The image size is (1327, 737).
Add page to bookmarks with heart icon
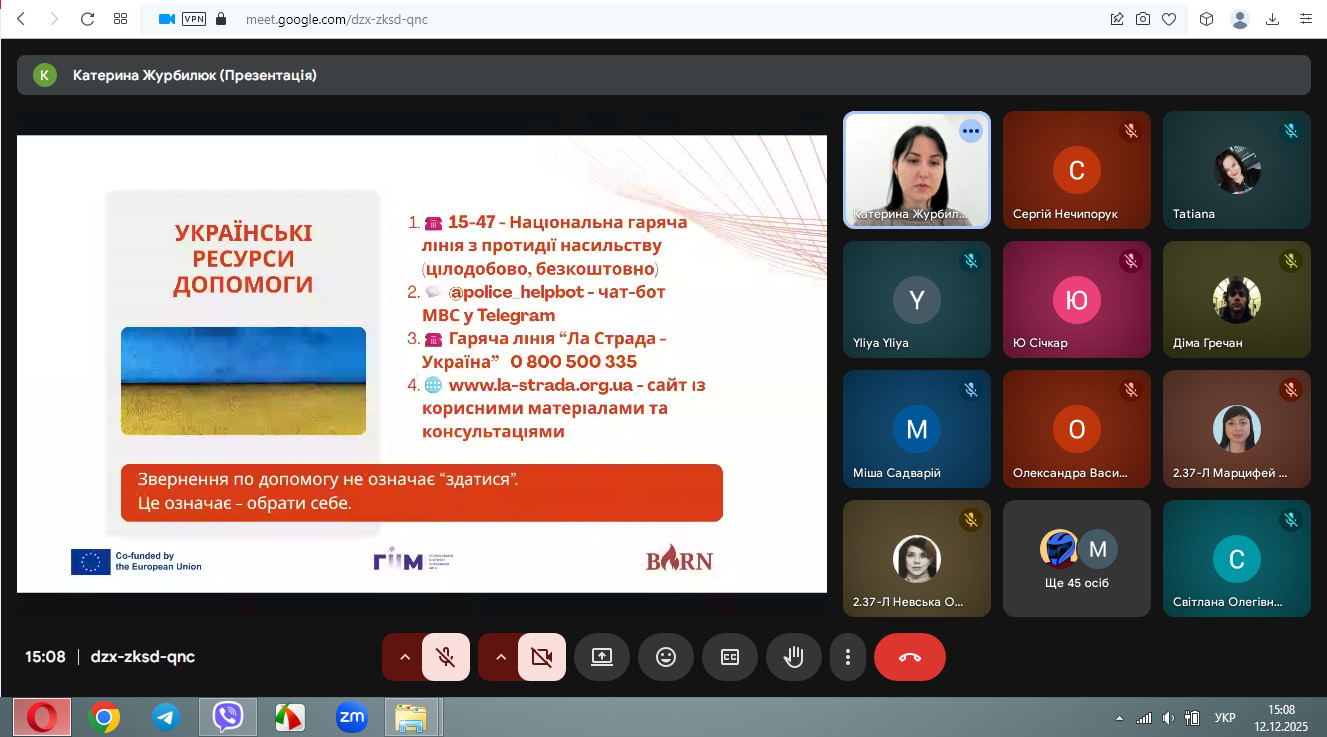tap(1168, 19)
